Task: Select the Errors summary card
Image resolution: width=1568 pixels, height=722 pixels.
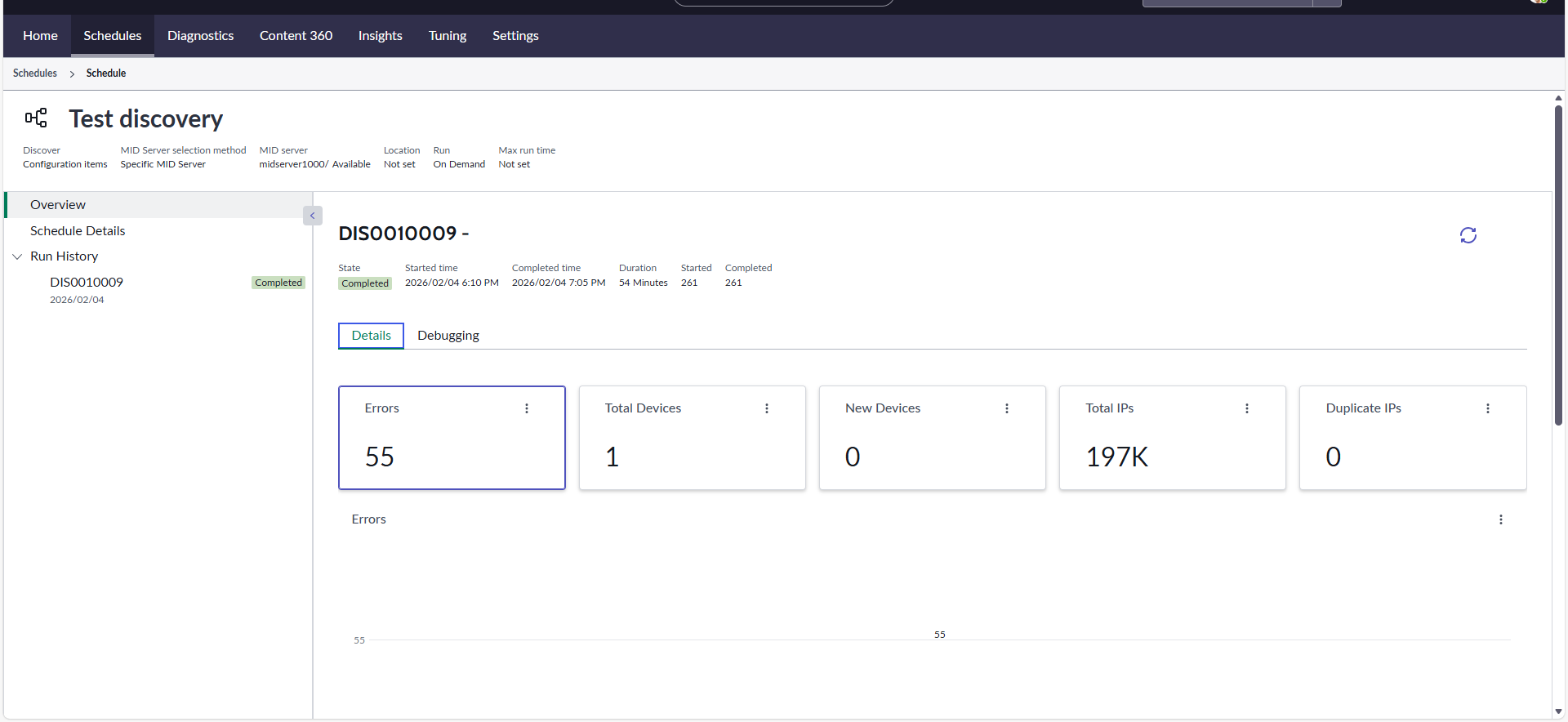Action: pos(452,438)
